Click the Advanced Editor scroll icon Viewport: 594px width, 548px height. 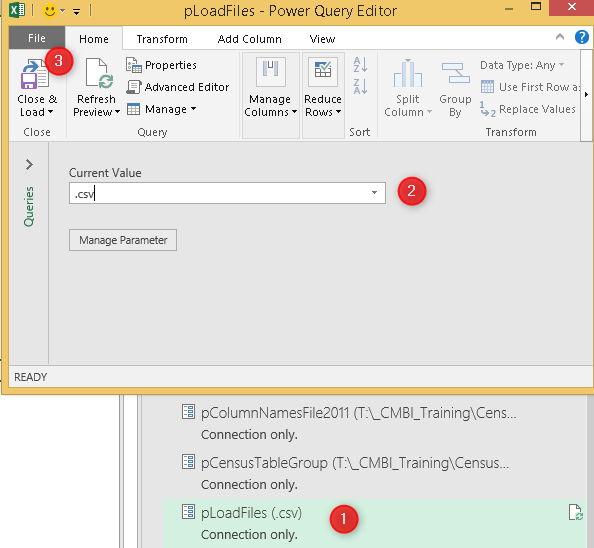[133, 87]
